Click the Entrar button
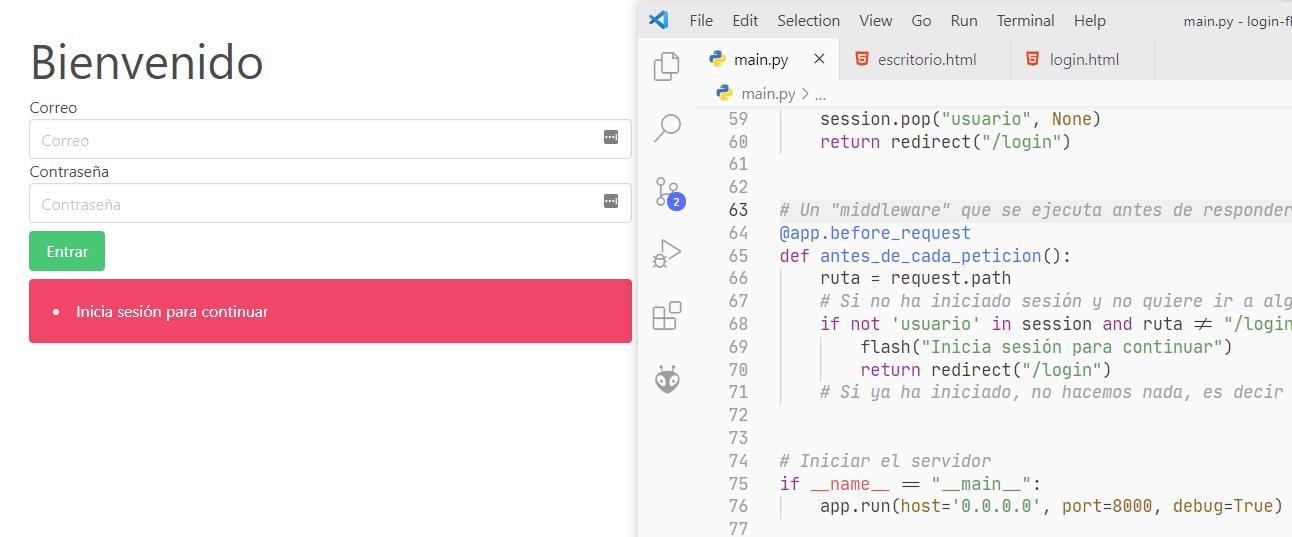This screenshot has width=1292, height=537. pos(67,251)
